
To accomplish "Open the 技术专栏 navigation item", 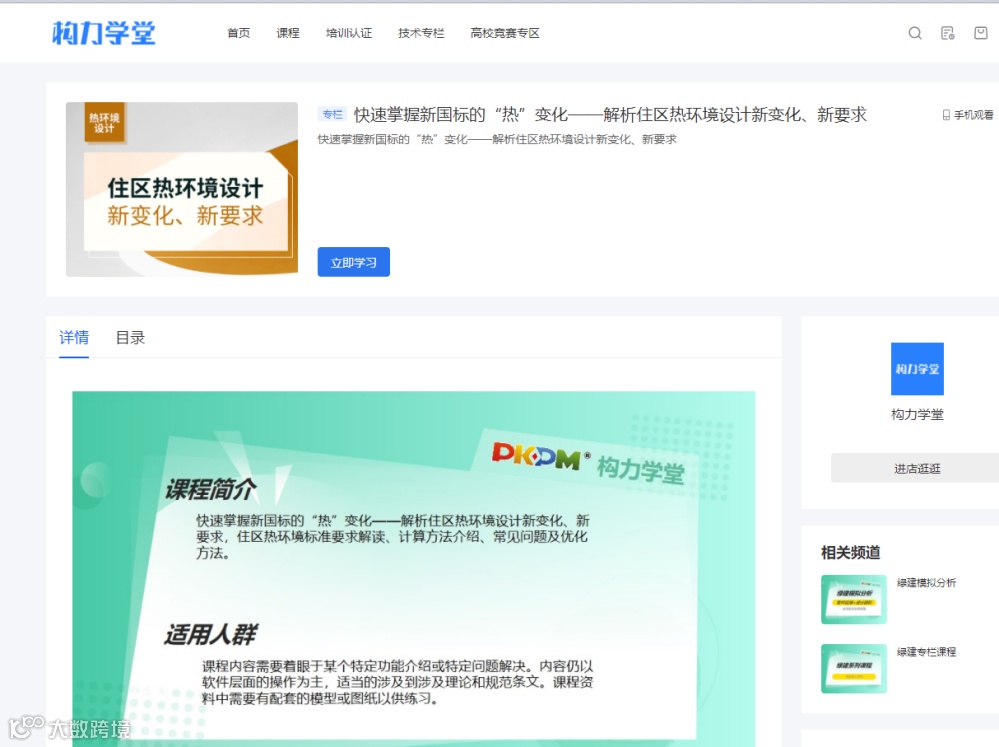I will point(421,33).
